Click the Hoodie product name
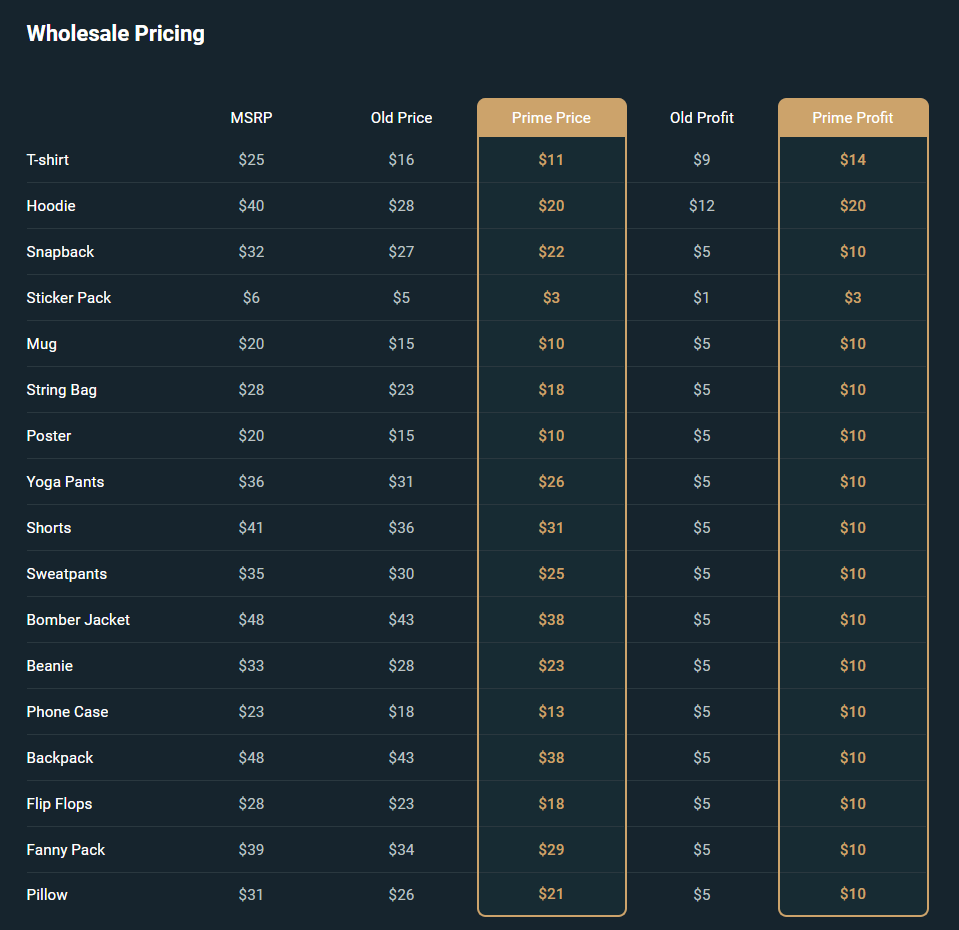 tap(51, 206)
